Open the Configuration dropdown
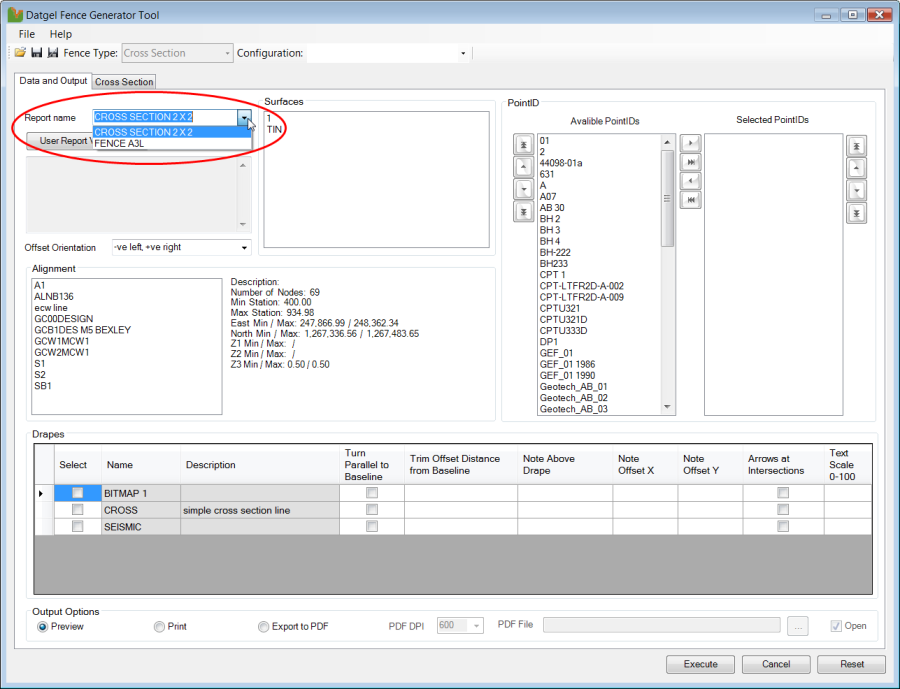900x689 pixels. tap(463, 53)
